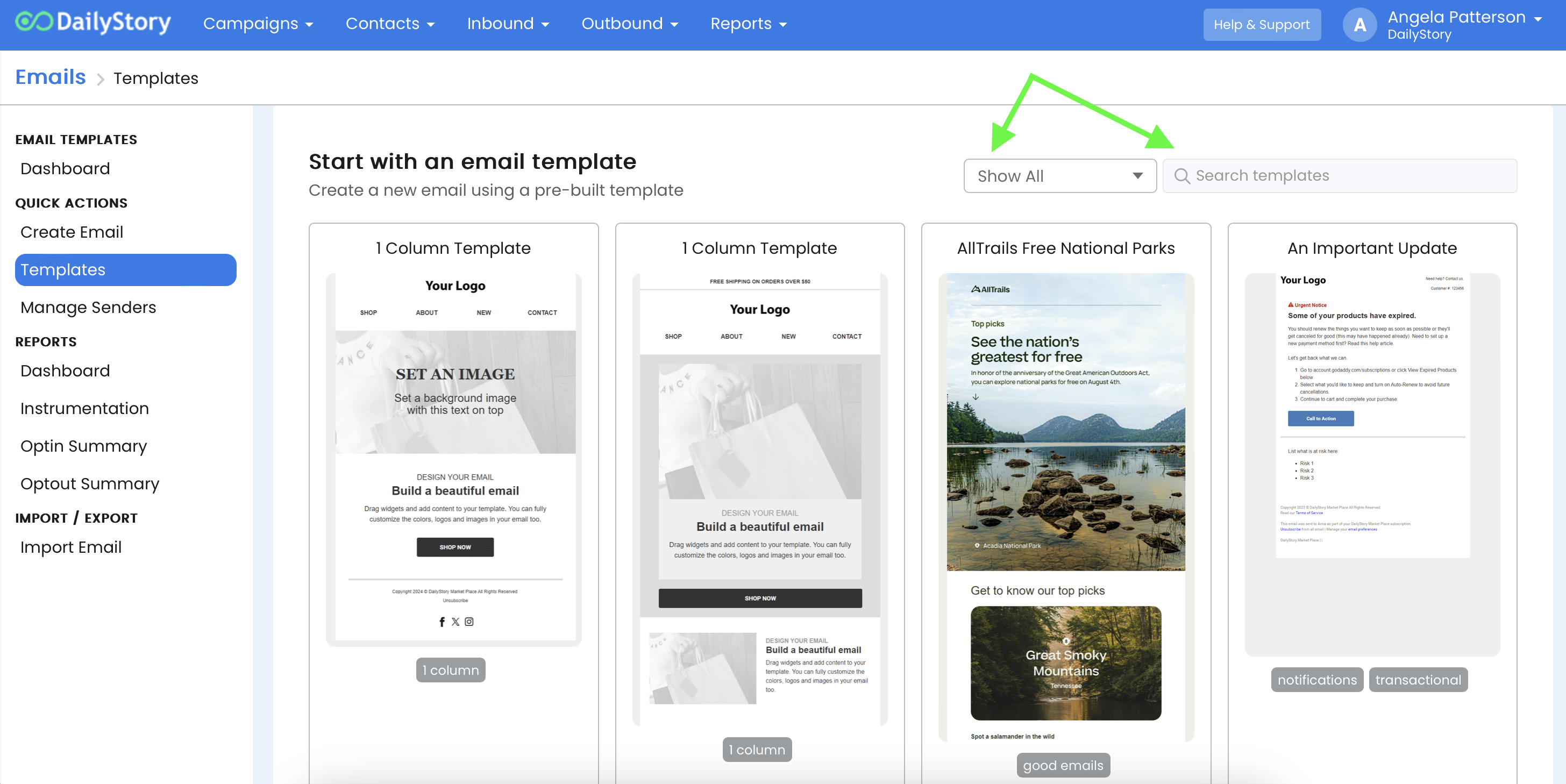
Task: Open the Optout Summary report
Action: coord(89,484)
